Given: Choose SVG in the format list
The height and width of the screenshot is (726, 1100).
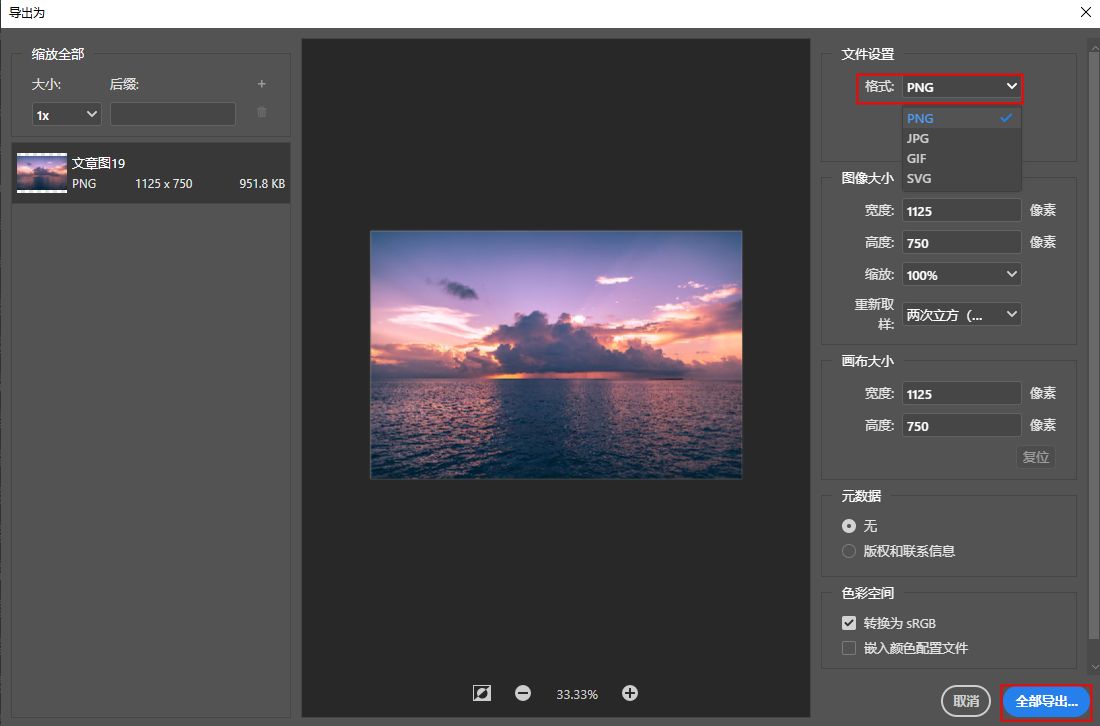Looking at the screenshot, I should pyautogui.click(x=961, y=178).
